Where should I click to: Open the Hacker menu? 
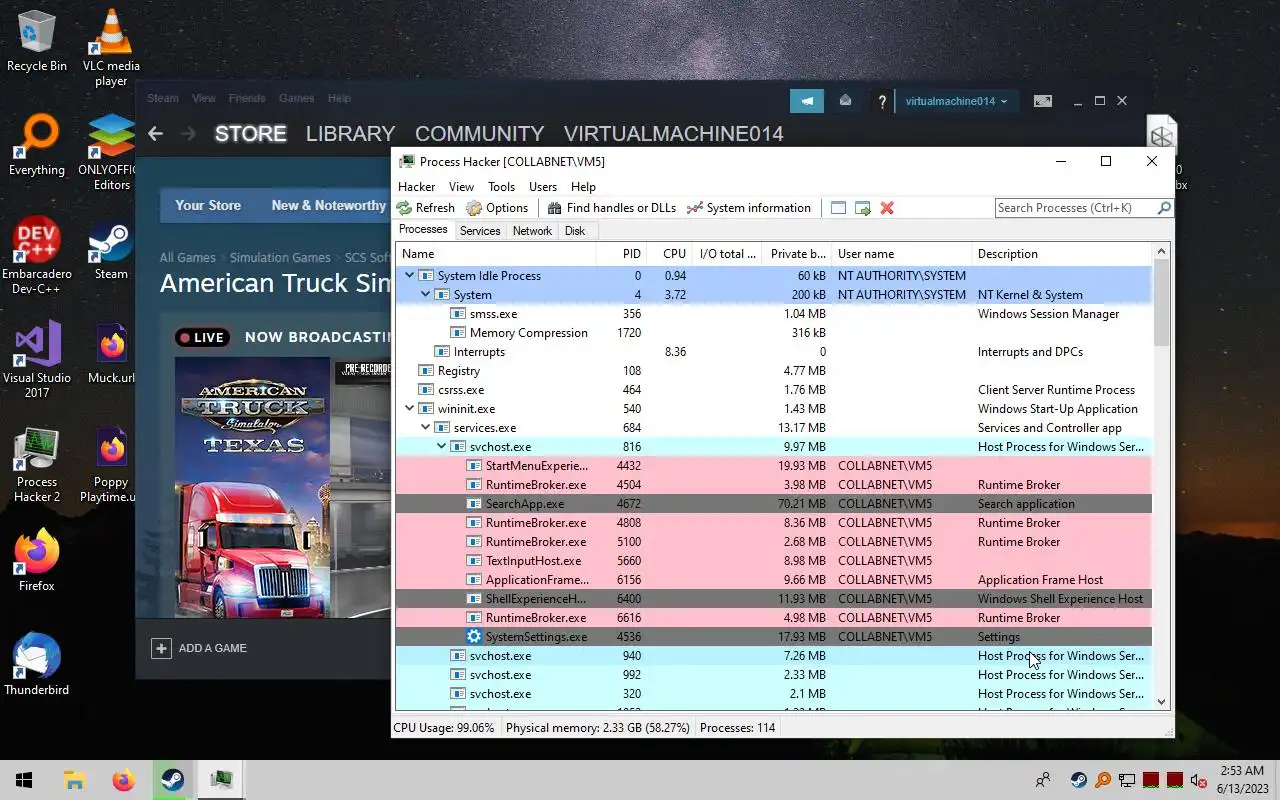[416, 187]
